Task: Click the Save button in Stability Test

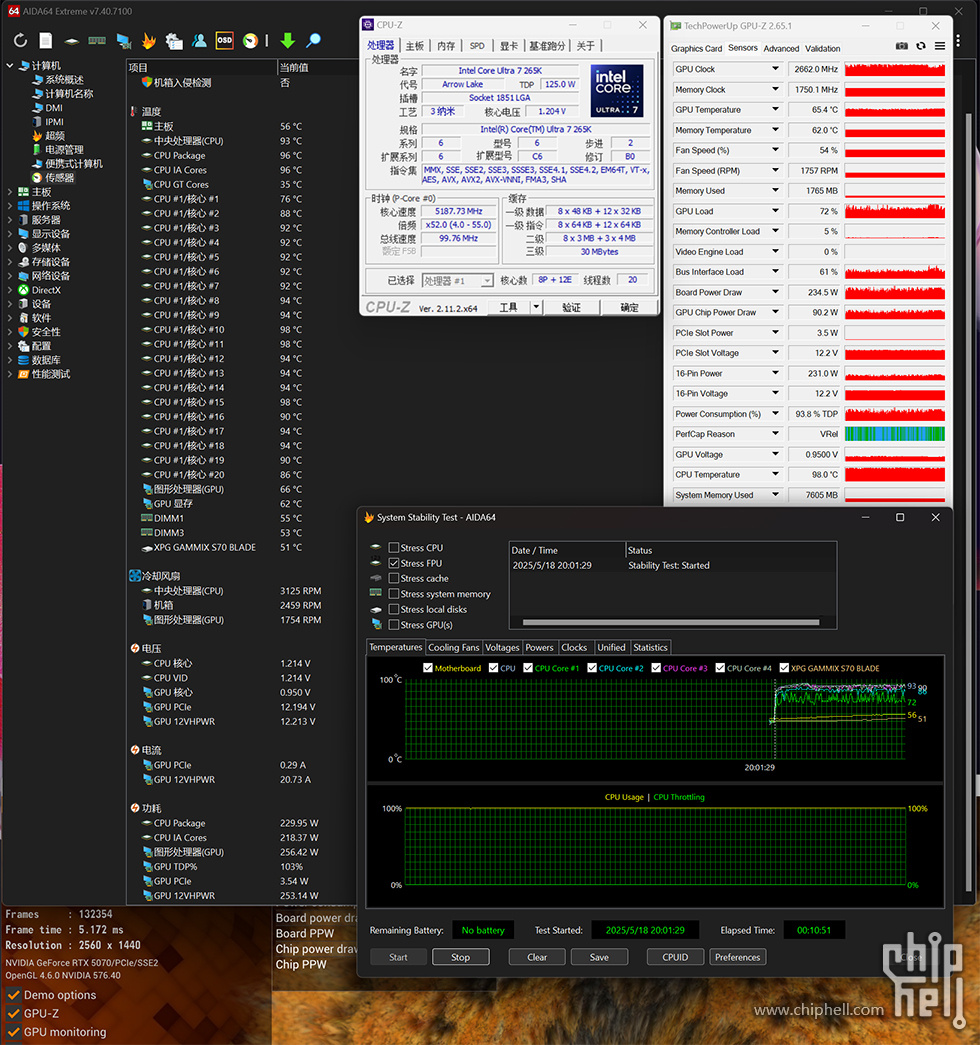Action: coord(599,957)
